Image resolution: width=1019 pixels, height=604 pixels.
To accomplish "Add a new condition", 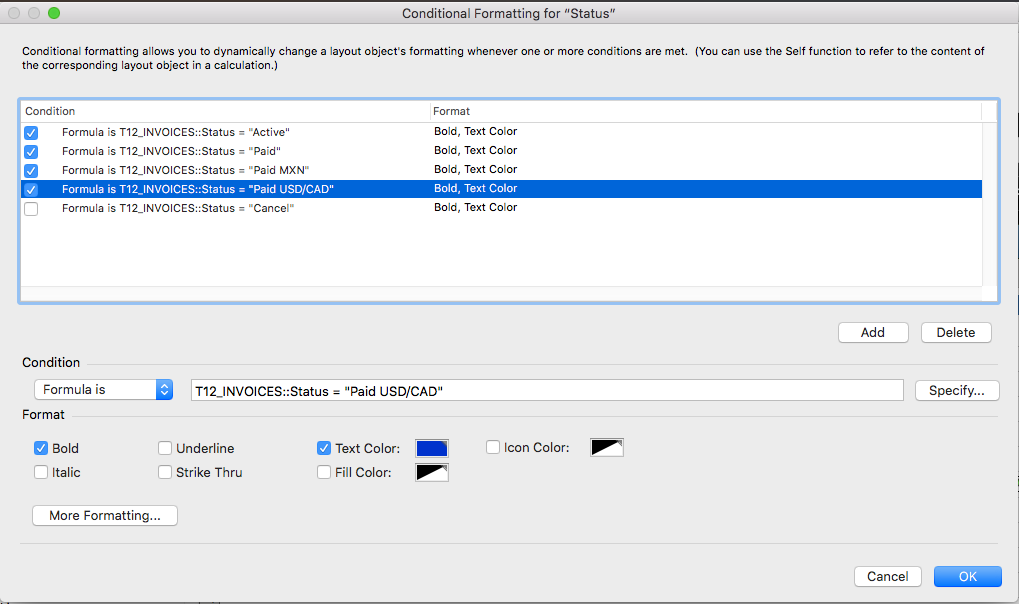I will pos(873,332).
